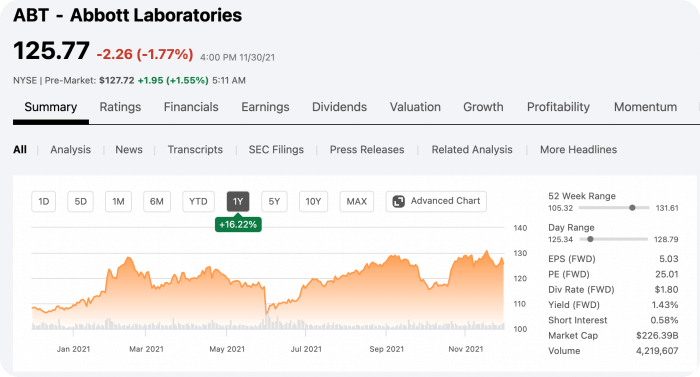Click the Day Range slider marker
The width and height of the screenshot is (700, 377).
click(590, 239)
